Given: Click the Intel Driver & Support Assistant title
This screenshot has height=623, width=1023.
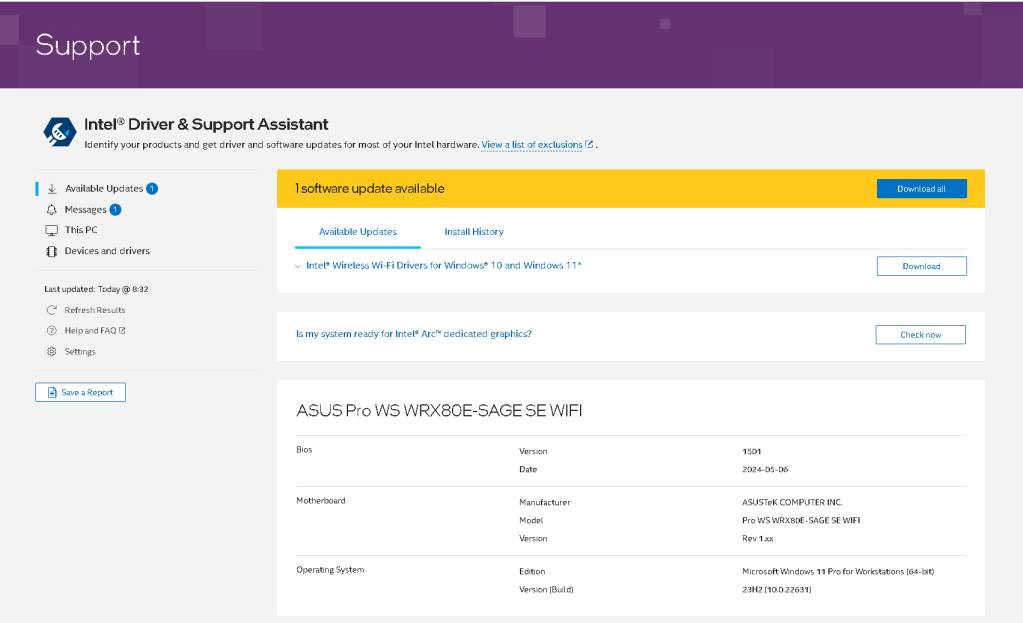Looking at the screenshot, I should click(x=206, y=124).
